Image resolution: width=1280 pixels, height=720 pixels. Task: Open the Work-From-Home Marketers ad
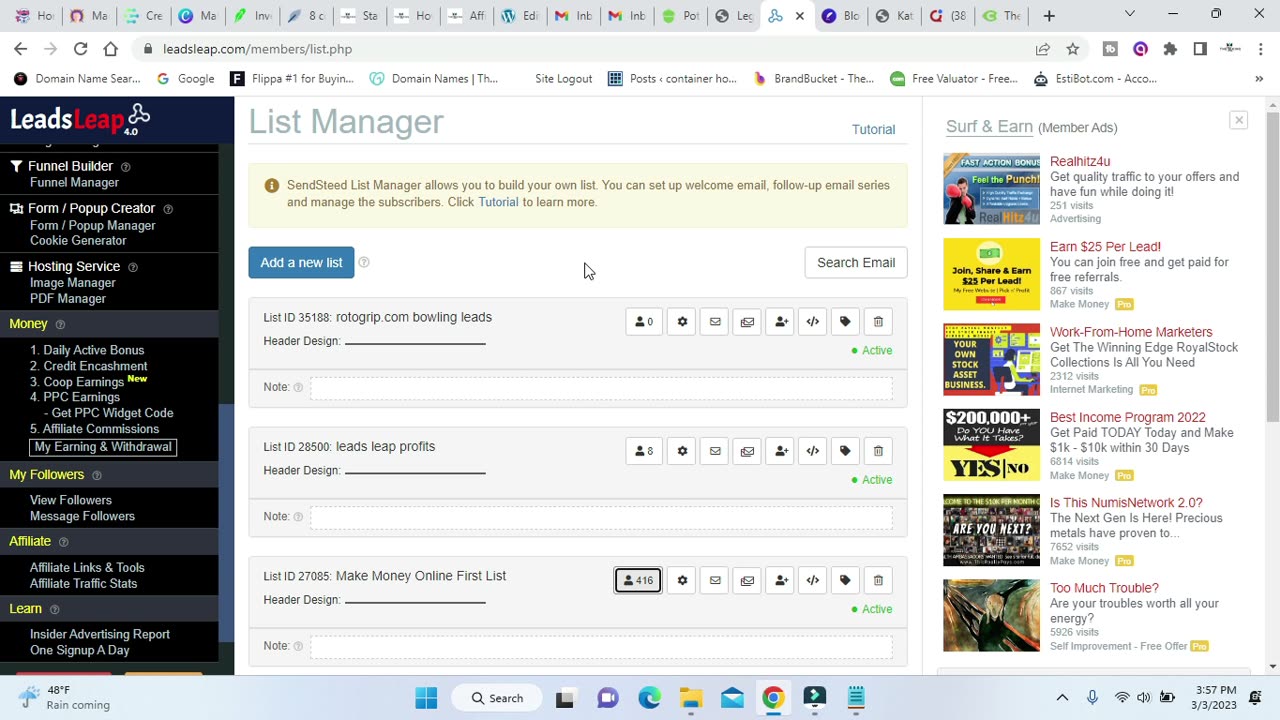pos(1131,332)
